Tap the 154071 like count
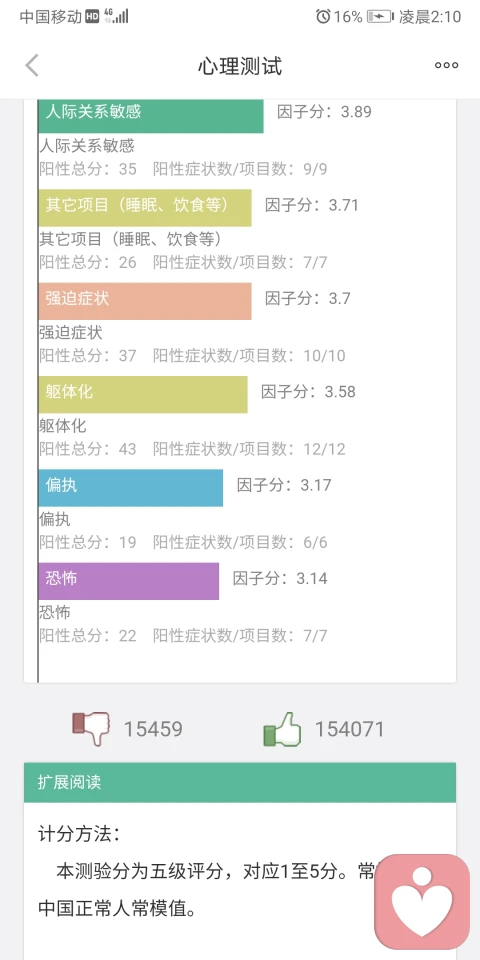 click(350, 729)
